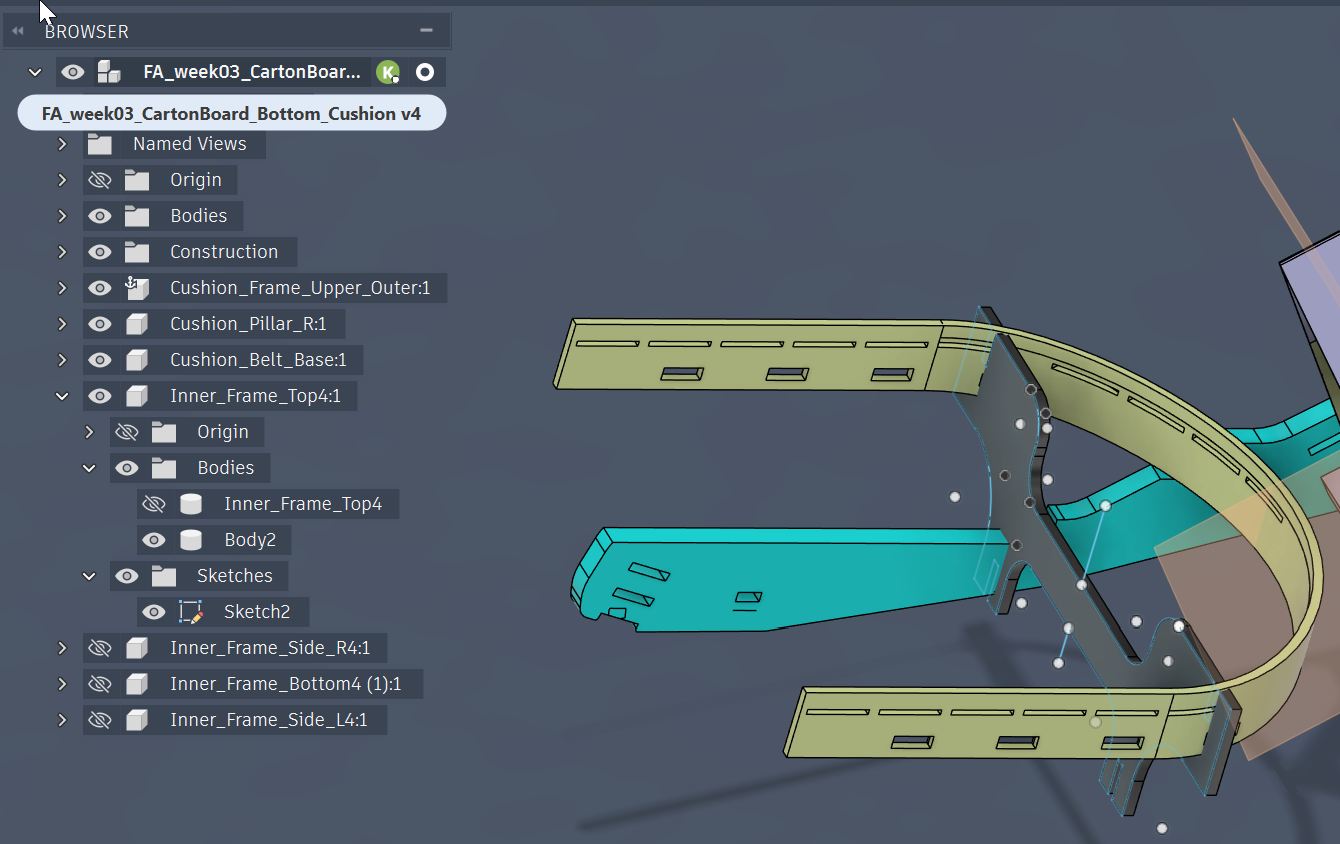Click the grounded anchor icon on Cushion_Frame_Upper_Outer:1

coord(135,287)
